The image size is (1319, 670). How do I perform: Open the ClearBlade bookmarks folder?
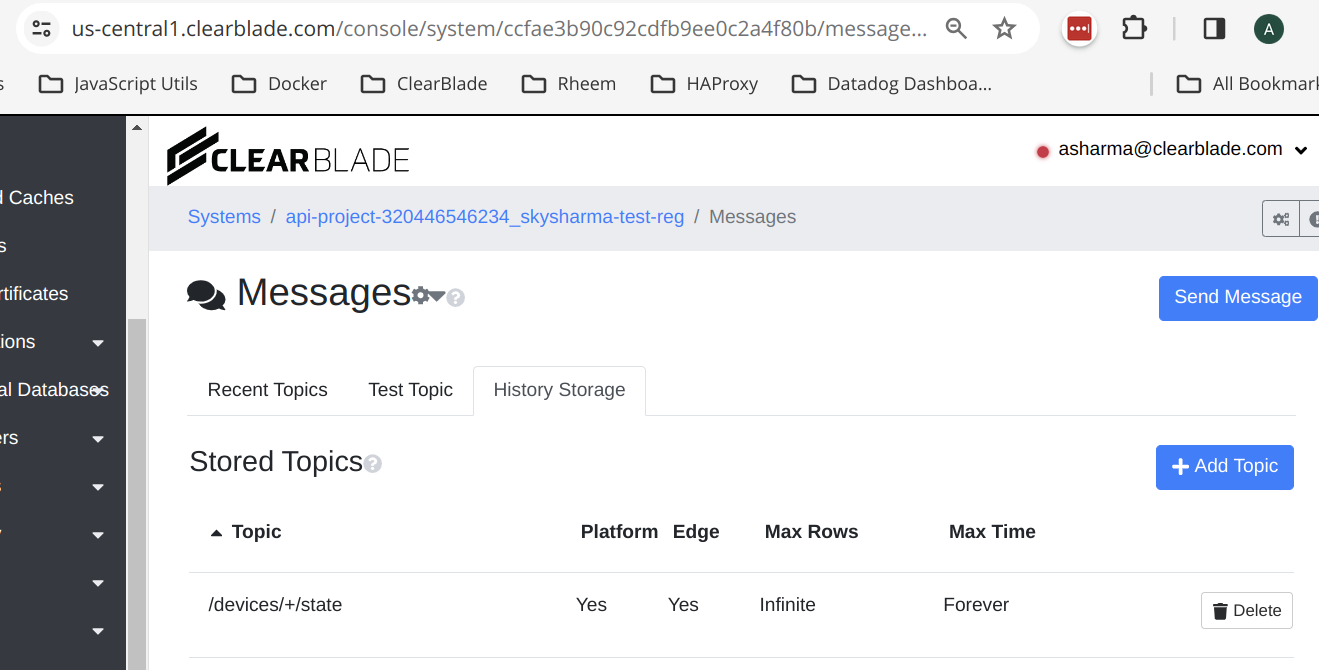(x=424, y=84)
